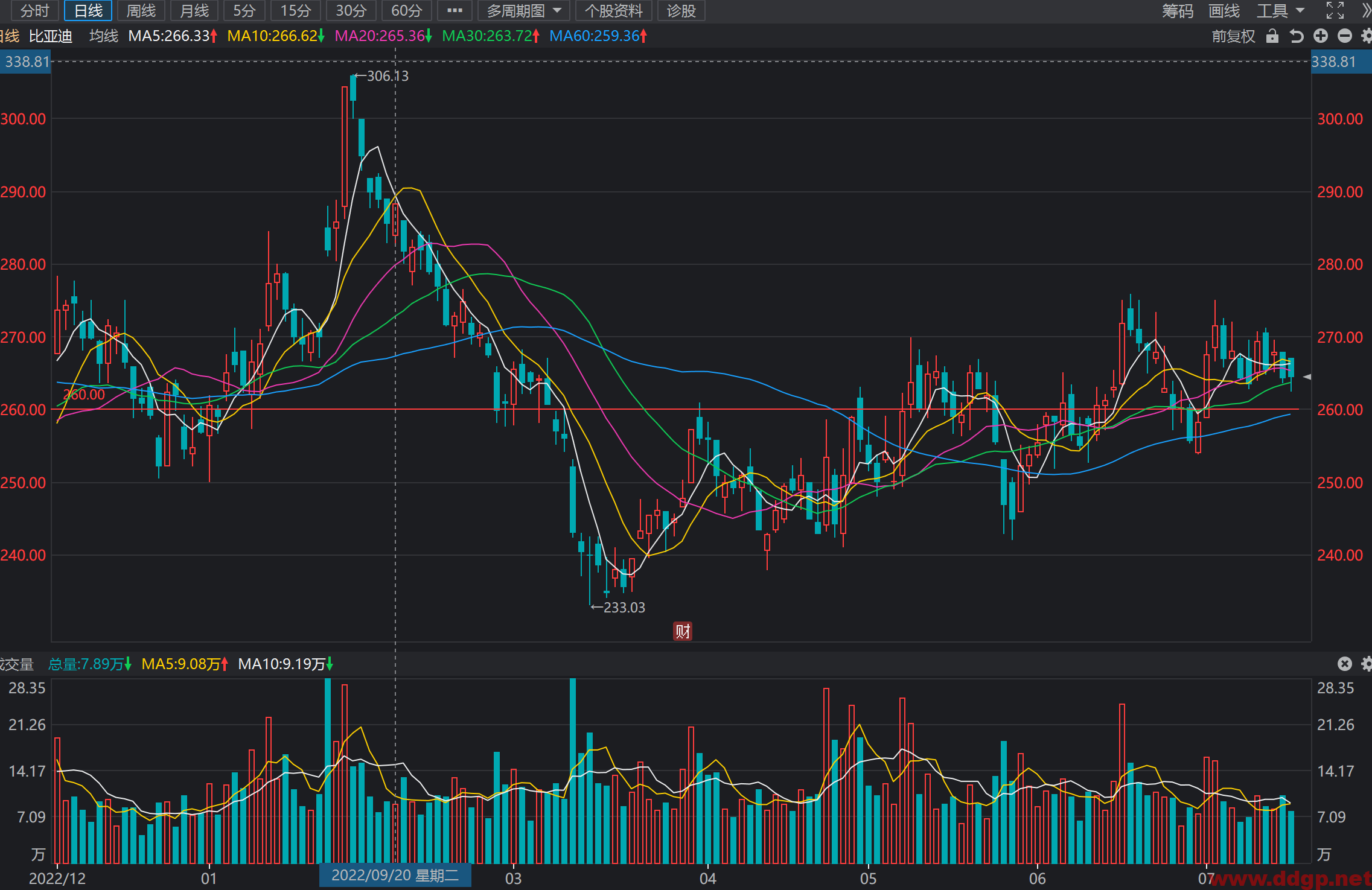The height and width of the screenshot is (890, 1372).
Task: Switch to the 分时 intraday tab
Action: pos(35,10)
